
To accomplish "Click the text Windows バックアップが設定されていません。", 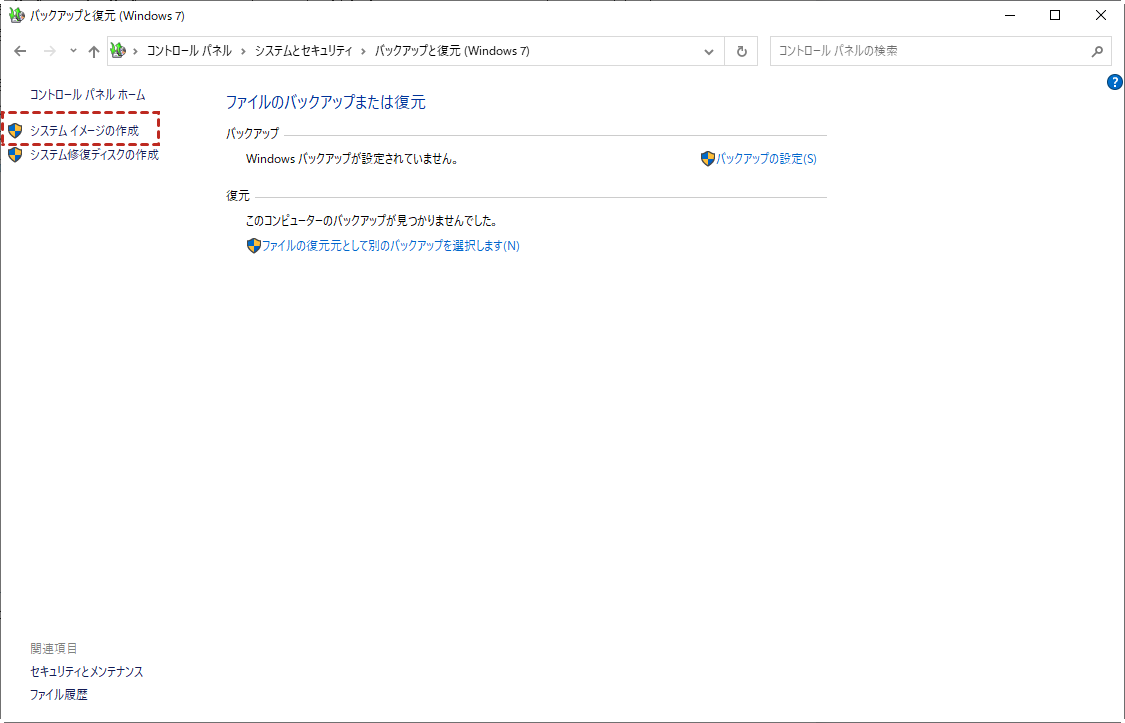I will coord(352,159).
